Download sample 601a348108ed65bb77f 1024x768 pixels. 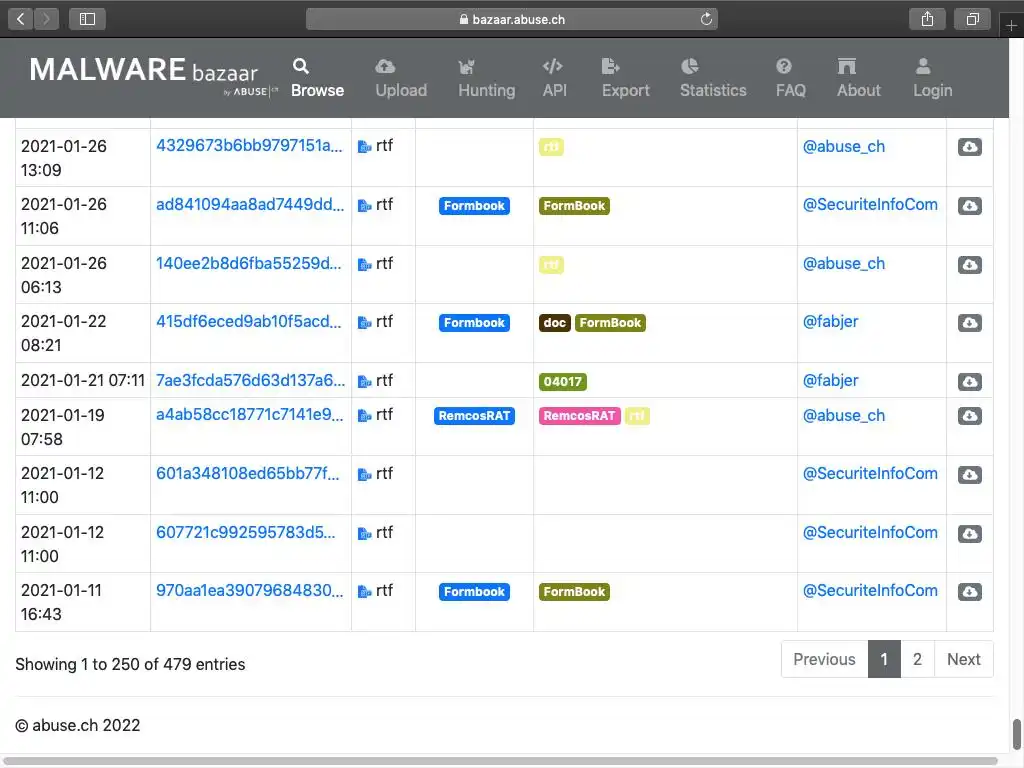pyautogui.click(x=970, y=475)
